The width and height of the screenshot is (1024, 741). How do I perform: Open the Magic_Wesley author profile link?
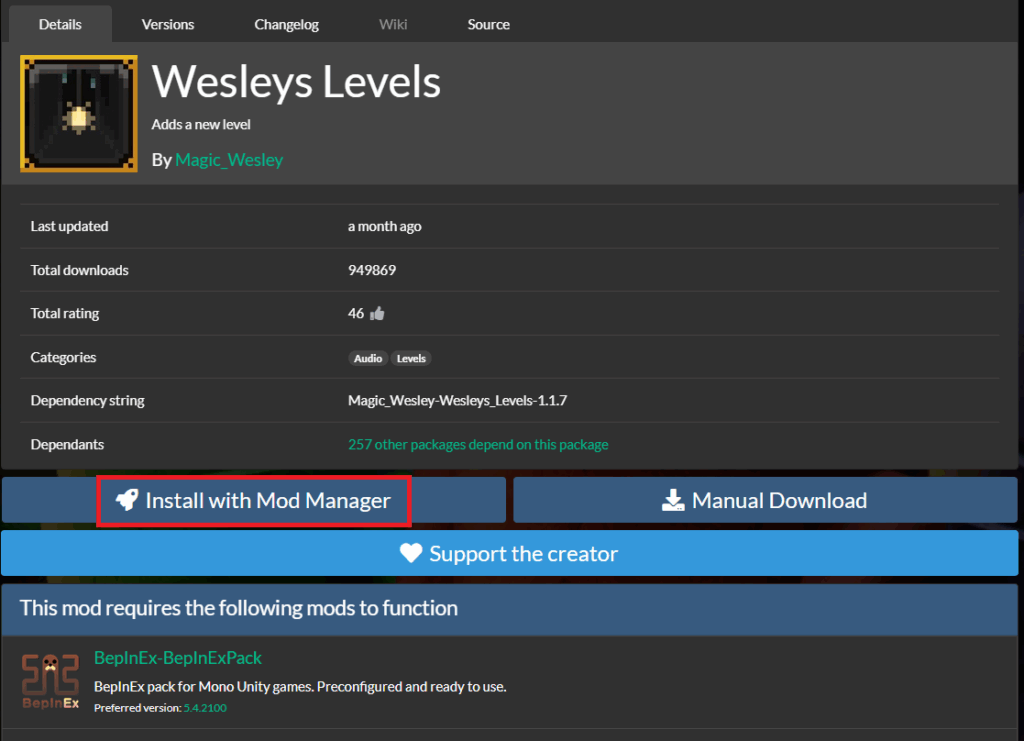(x=229, y=160)
